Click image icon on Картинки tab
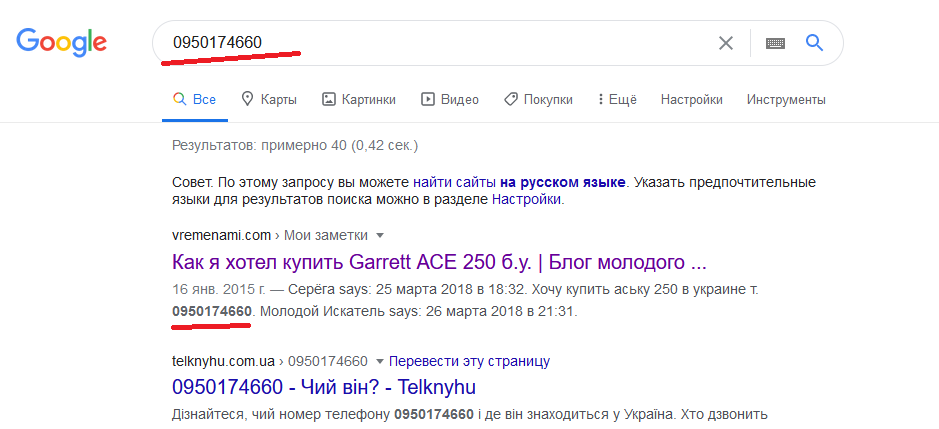The height and width of the screenshot is (429, 939). pyautogui.click(x=328, y=99)
